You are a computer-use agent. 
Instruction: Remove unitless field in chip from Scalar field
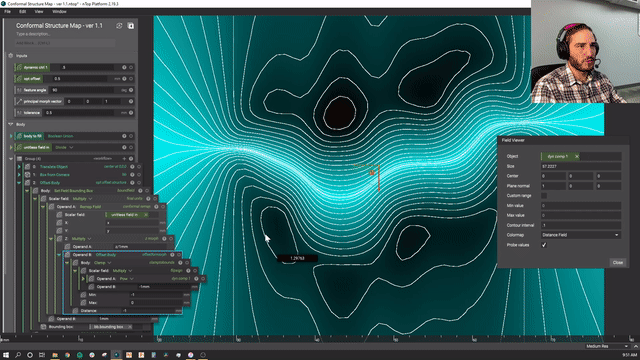coord(146,215)
